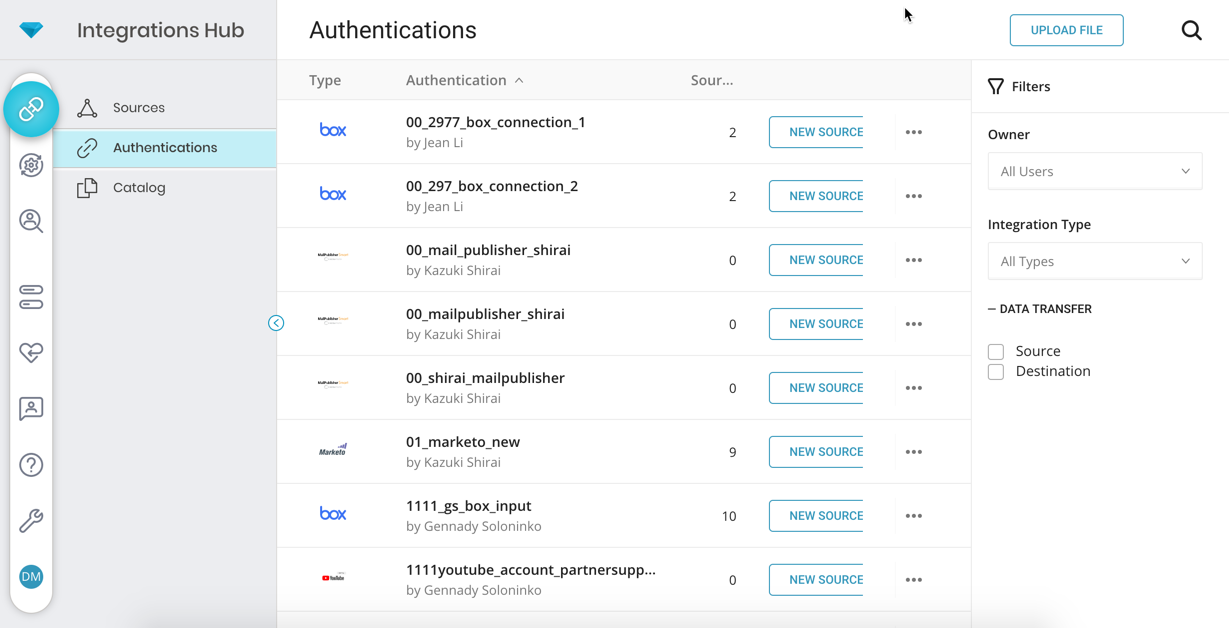Enable the Source data transfer checkbox
Screen dimensions: 1229x628
tap(996, 352)
